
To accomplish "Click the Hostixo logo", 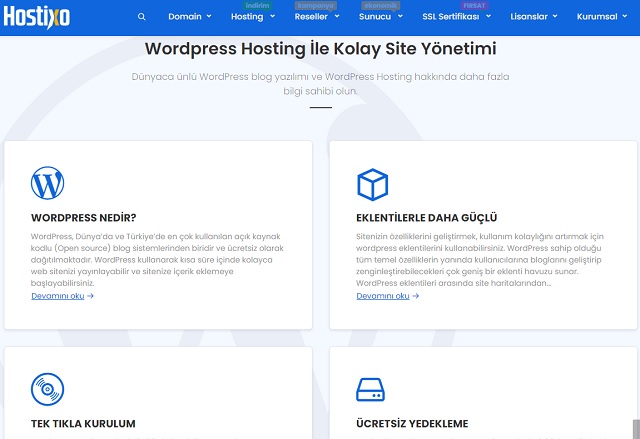I will pos(37,17).
